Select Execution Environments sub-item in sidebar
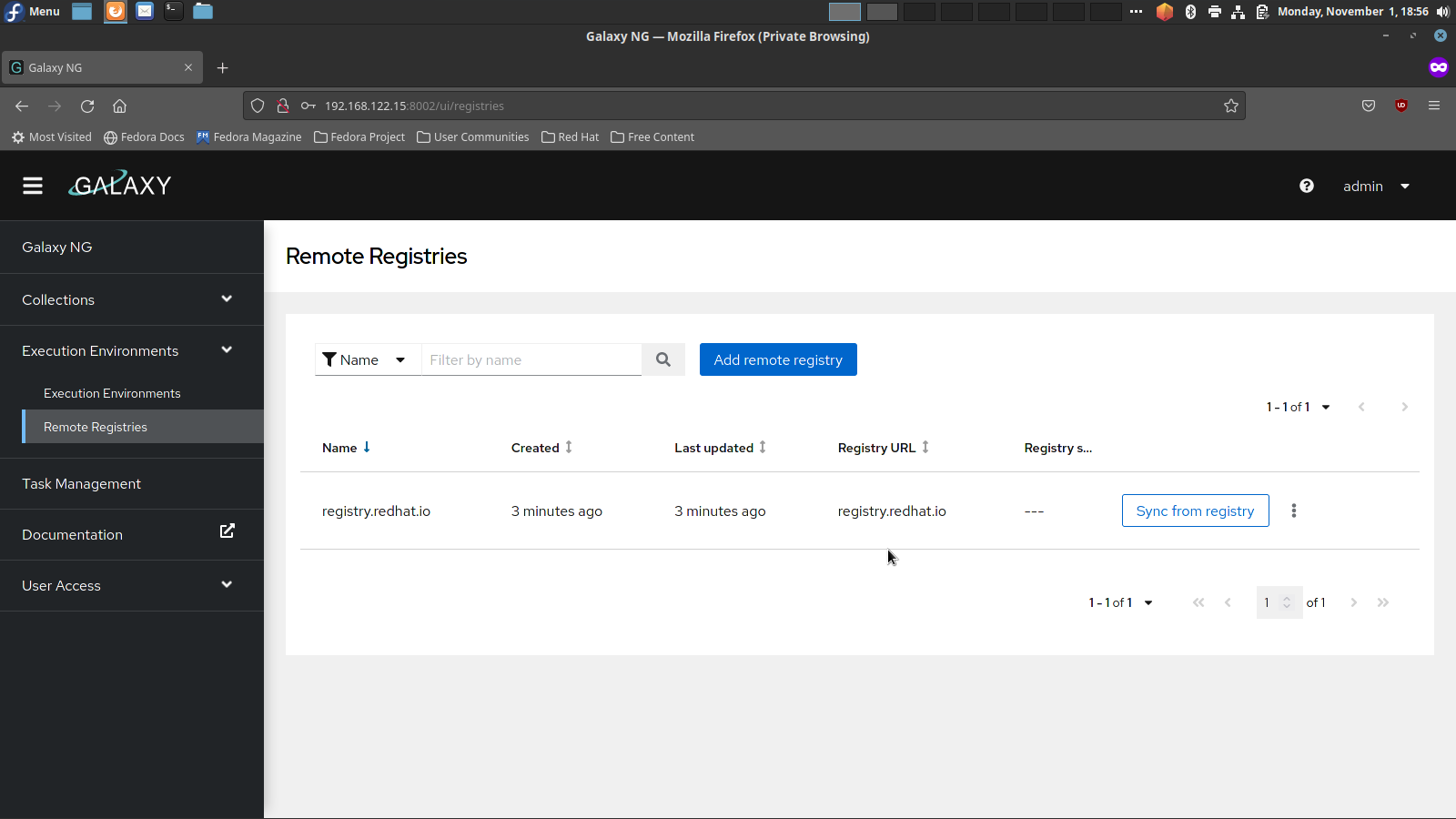Screen dimensions: 1456x819 (112, 393)
